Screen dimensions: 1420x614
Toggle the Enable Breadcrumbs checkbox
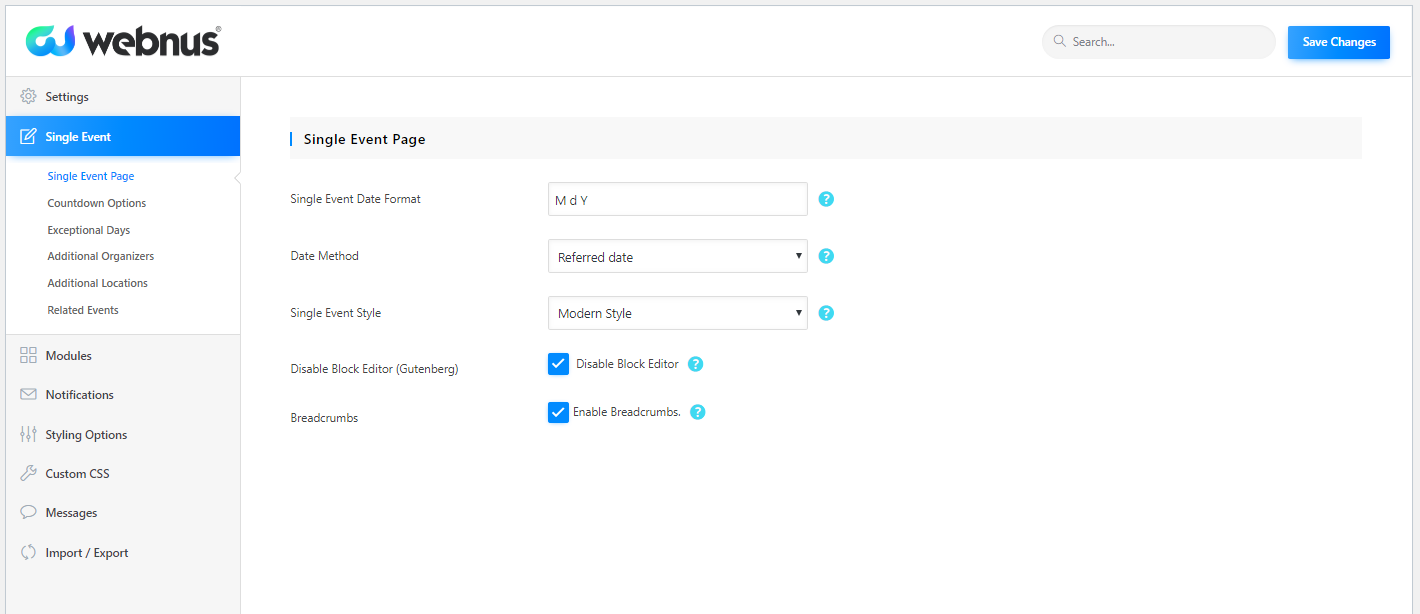[558, 412]
